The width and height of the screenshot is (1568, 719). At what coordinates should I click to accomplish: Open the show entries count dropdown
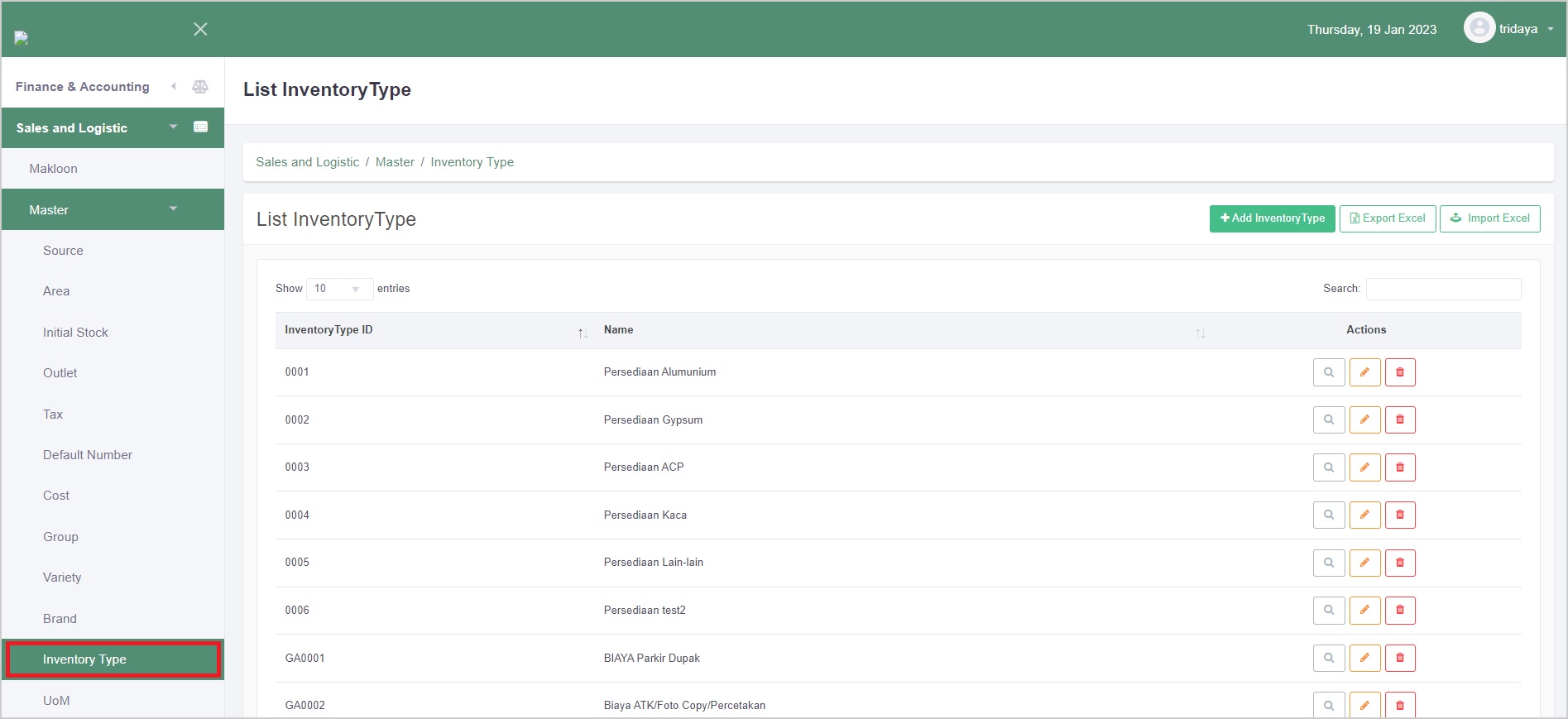coord(339,289)
